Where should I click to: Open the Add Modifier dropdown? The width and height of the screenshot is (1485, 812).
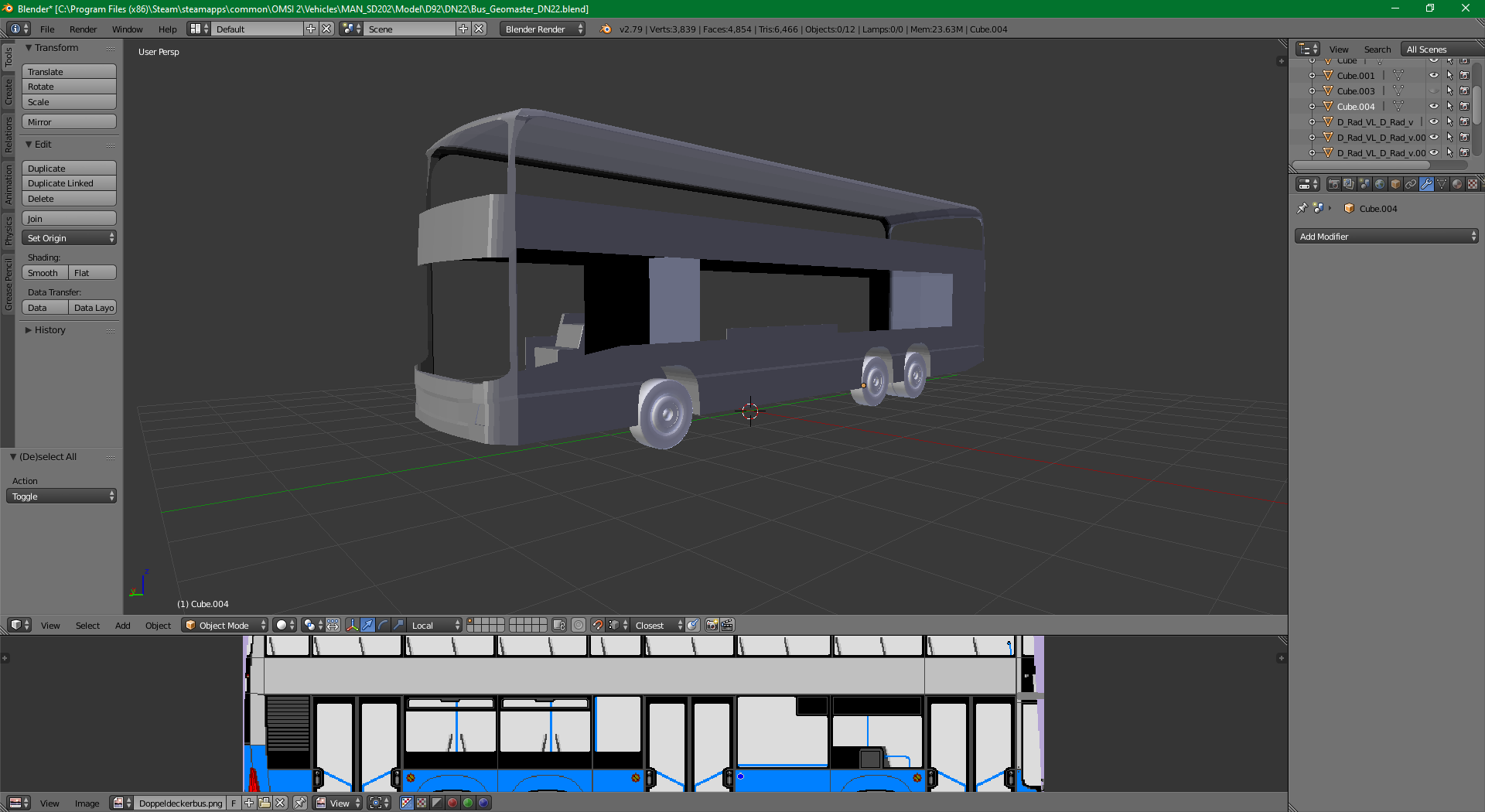coord(1386,237)
